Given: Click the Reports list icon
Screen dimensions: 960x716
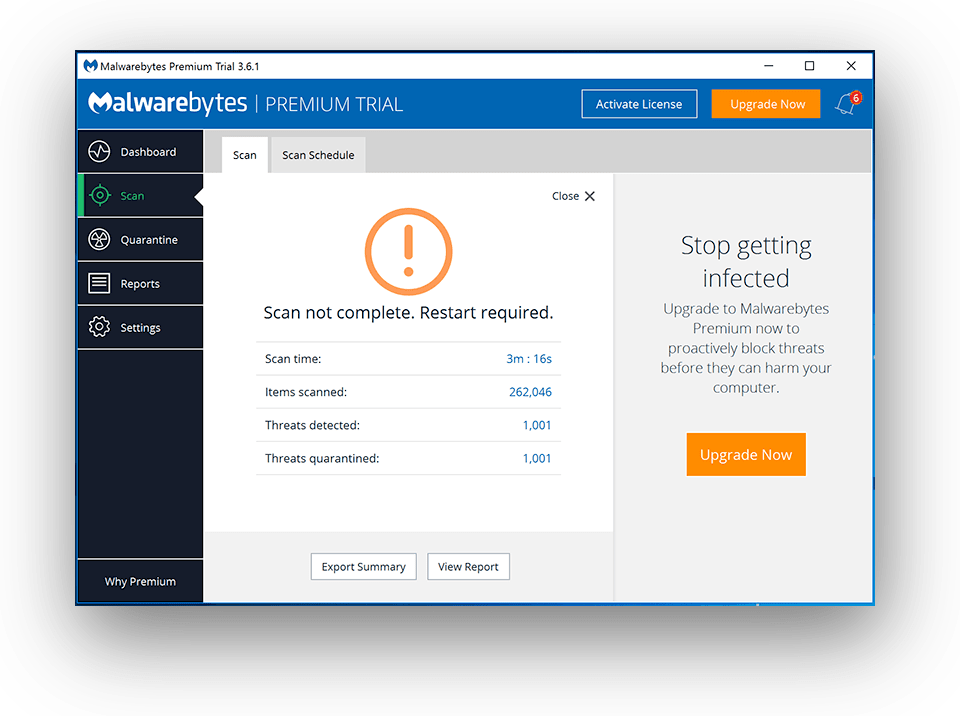Looking at the screenshot, I should click(99, 284).
